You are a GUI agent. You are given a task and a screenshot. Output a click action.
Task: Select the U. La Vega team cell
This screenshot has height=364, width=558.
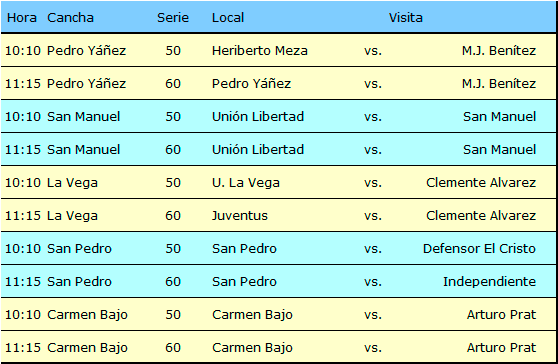click(x=246, y=183)
